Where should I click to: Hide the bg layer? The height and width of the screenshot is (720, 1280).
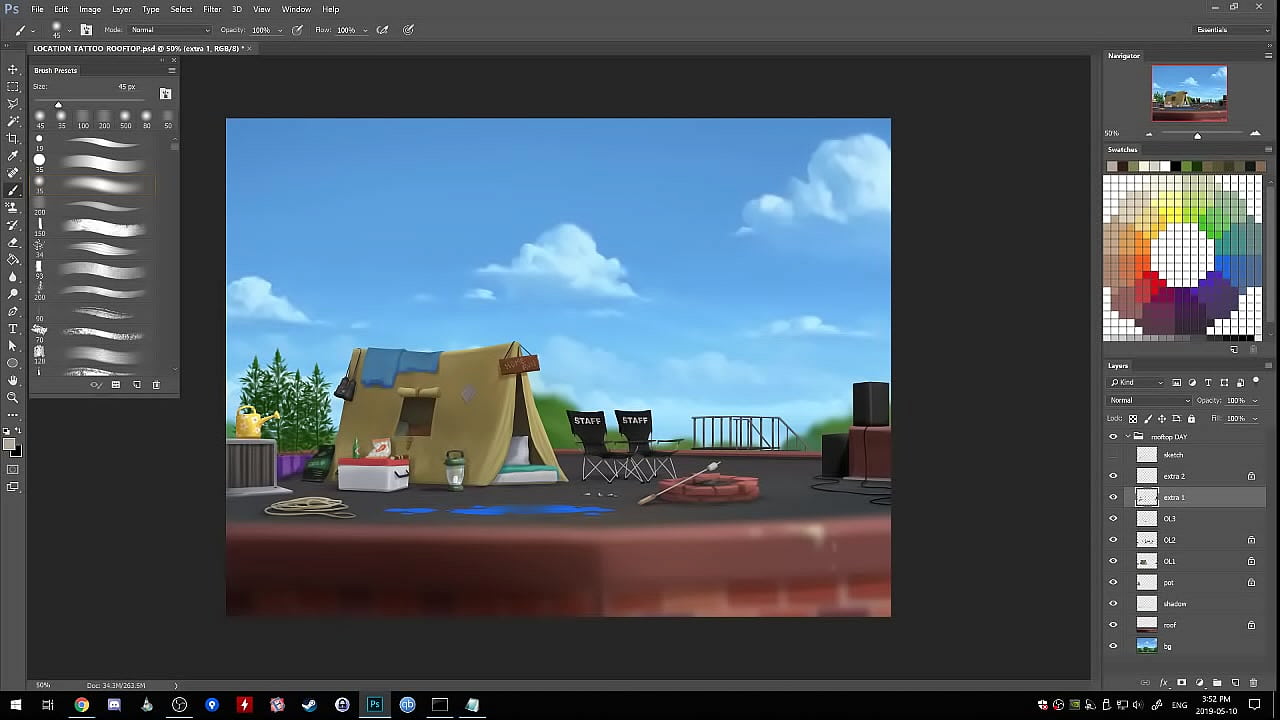[x=1113, y=646]
